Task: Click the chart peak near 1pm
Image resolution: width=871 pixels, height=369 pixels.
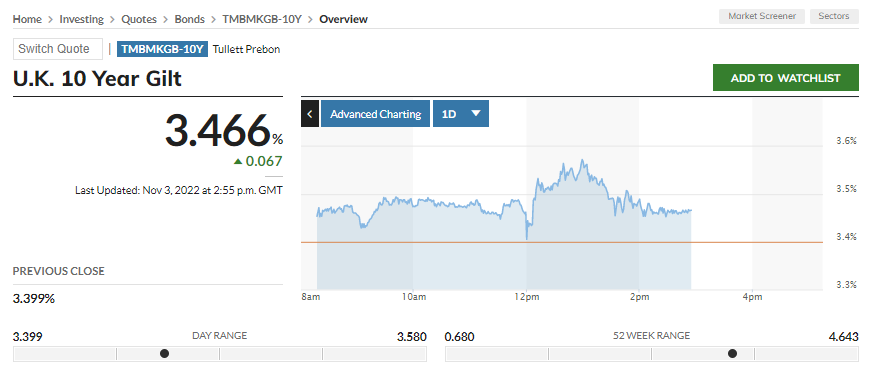Action: [582, 161]
